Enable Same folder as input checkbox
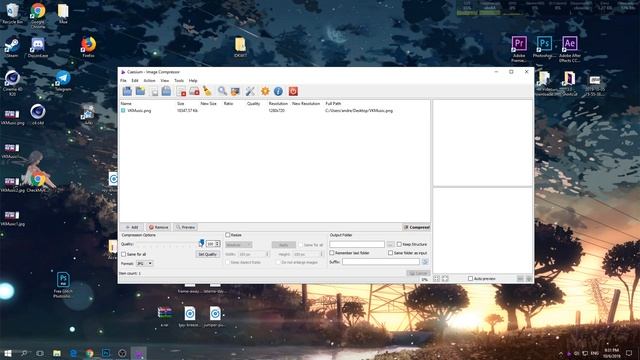This screenshot has width=640, height=360. click(x=391, y=253)
